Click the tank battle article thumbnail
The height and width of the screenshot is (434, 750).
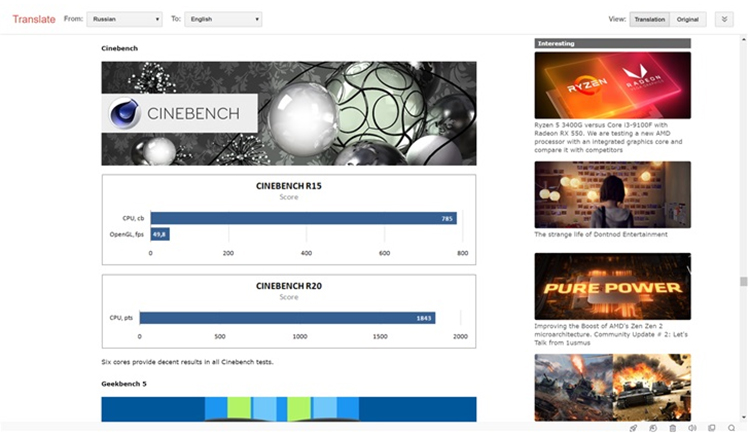click(x=613, y=388)
